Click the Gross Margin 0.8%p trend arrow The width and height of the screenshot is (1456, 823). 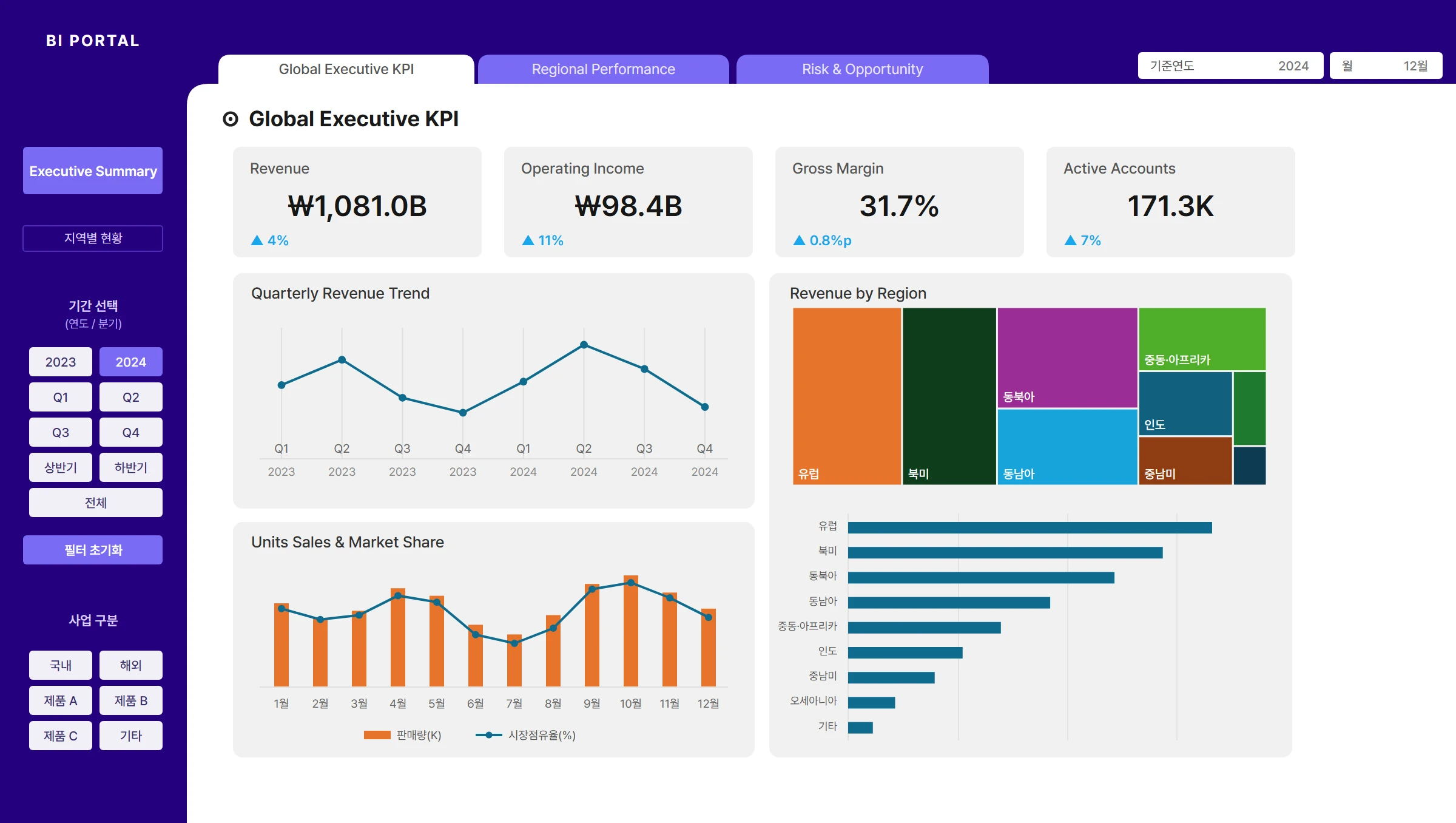(800, 240)
